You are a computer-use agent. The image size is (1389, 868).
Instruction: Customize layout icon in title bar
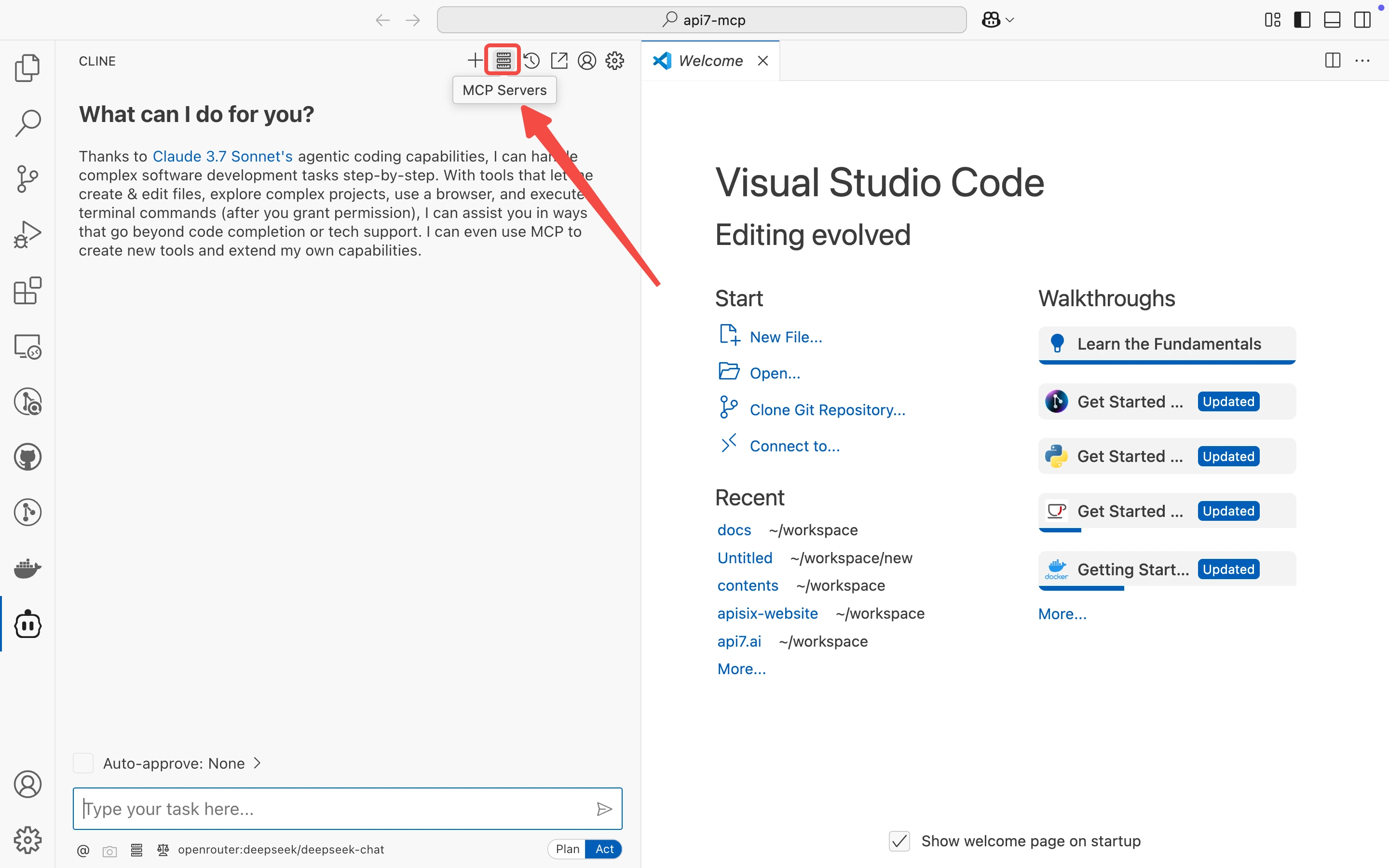pos(1272,20)
